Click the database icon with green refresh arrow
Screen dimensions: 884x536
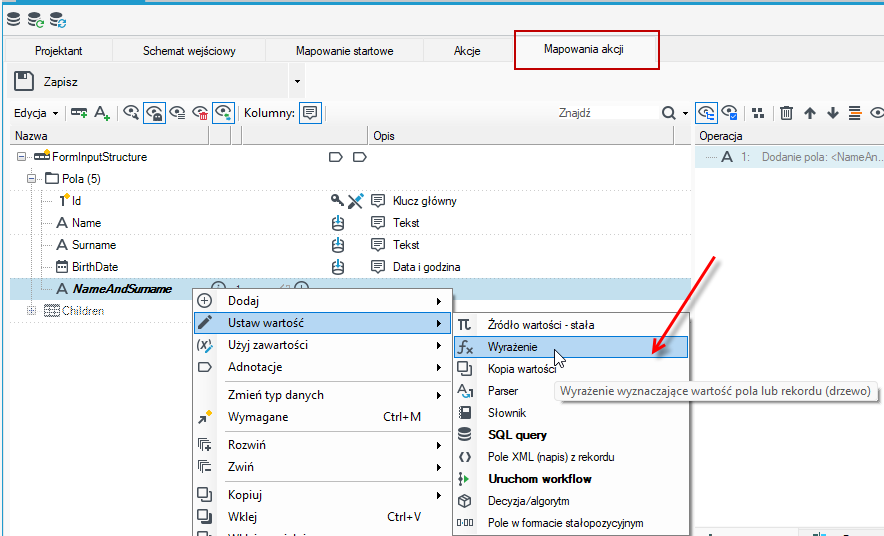point(36,20)
